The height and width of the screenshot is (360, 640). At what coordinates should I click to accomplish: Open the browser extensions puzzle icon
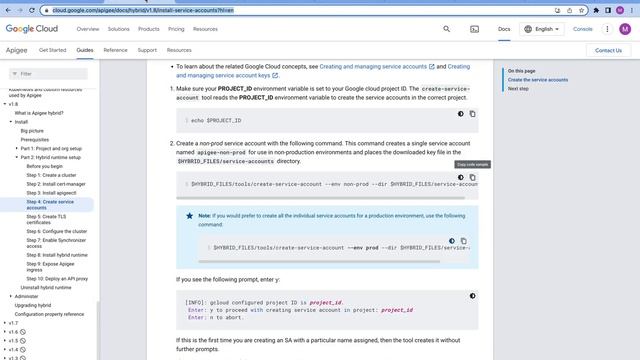pyautogui.click(x=596, y=10)
